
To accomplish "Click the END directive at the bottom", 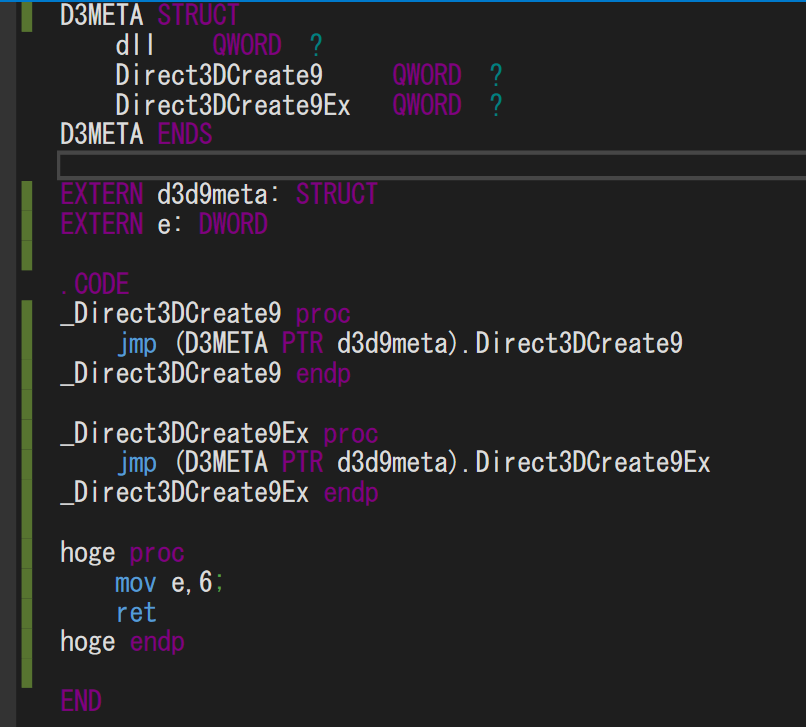I will point(81,701).
